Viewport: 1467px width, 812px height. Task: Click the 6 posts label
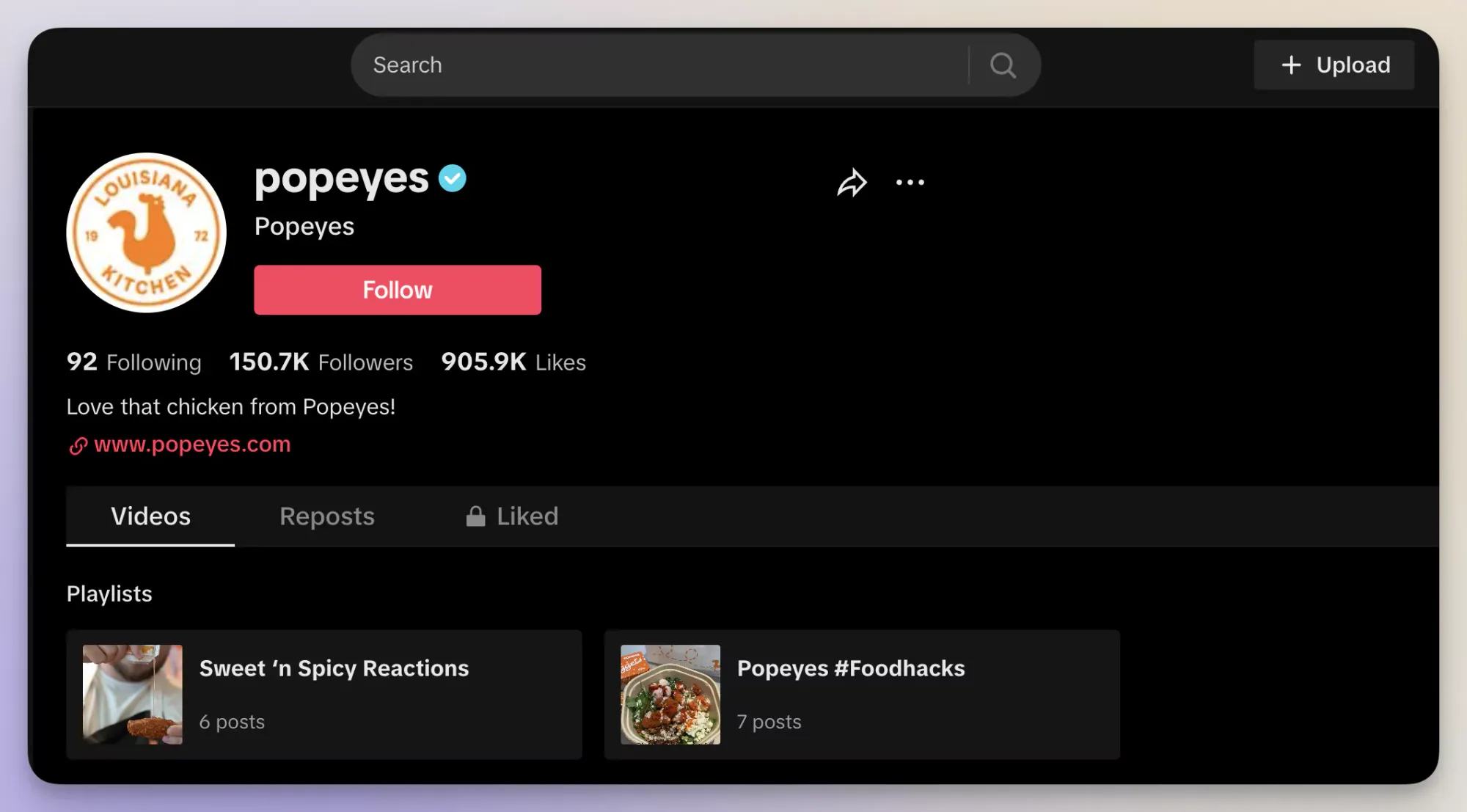coord(232,723)
